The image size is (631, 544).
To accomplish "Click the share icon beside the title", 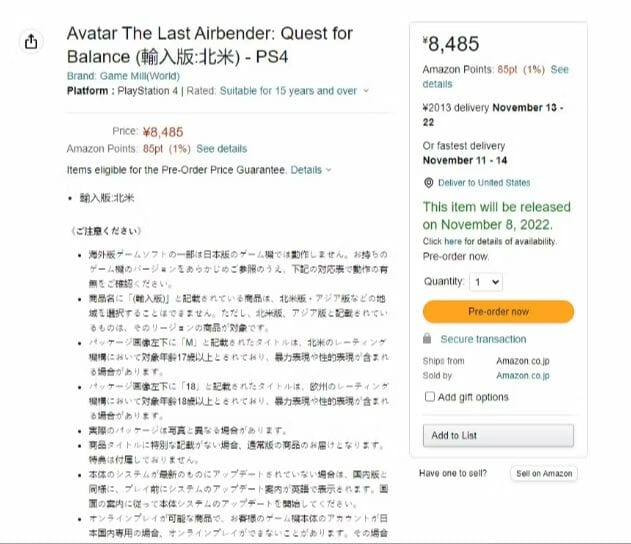I will [x=31, y=42].
